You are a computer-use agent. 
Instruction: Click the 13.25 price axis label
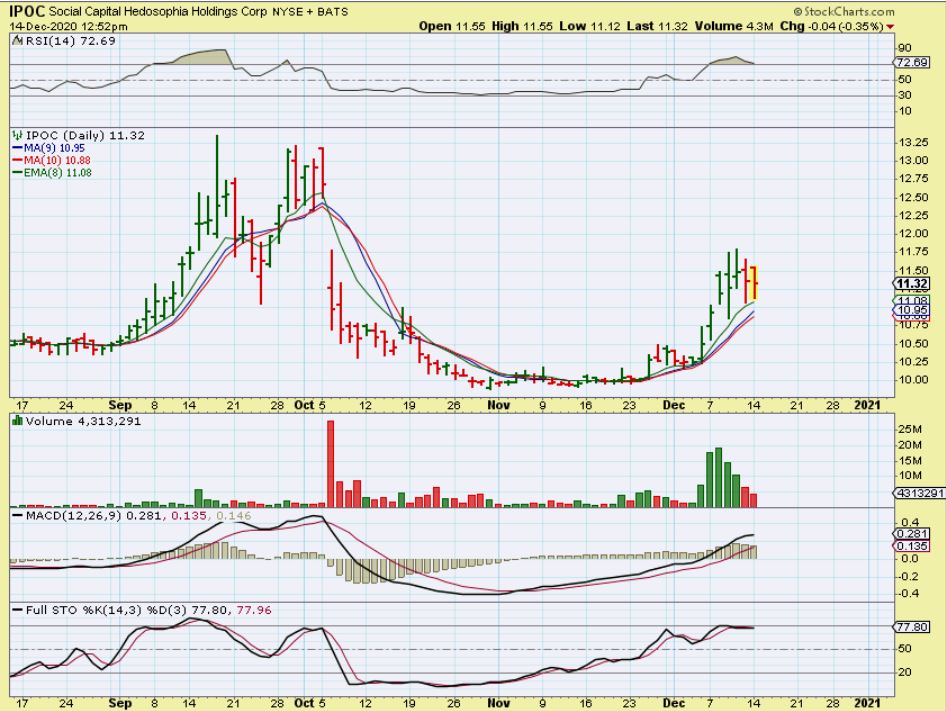pyautogui.click(x=913, y=142)
